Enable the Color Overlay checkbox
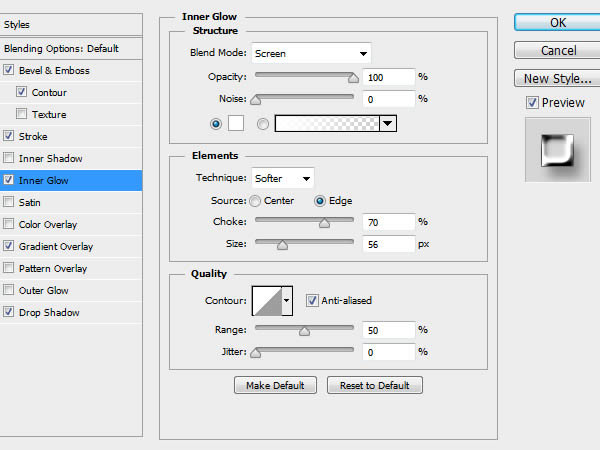600x450 pixels. [x=8, y=224]
